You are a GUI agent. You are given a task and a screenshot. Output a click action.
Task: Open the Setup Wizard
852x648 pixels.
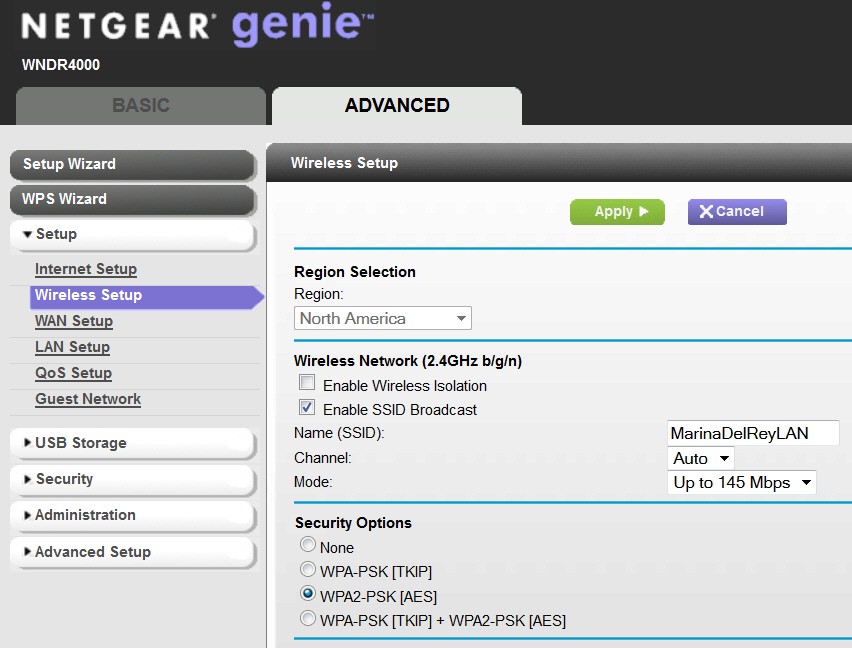click(x=132, y=164)
